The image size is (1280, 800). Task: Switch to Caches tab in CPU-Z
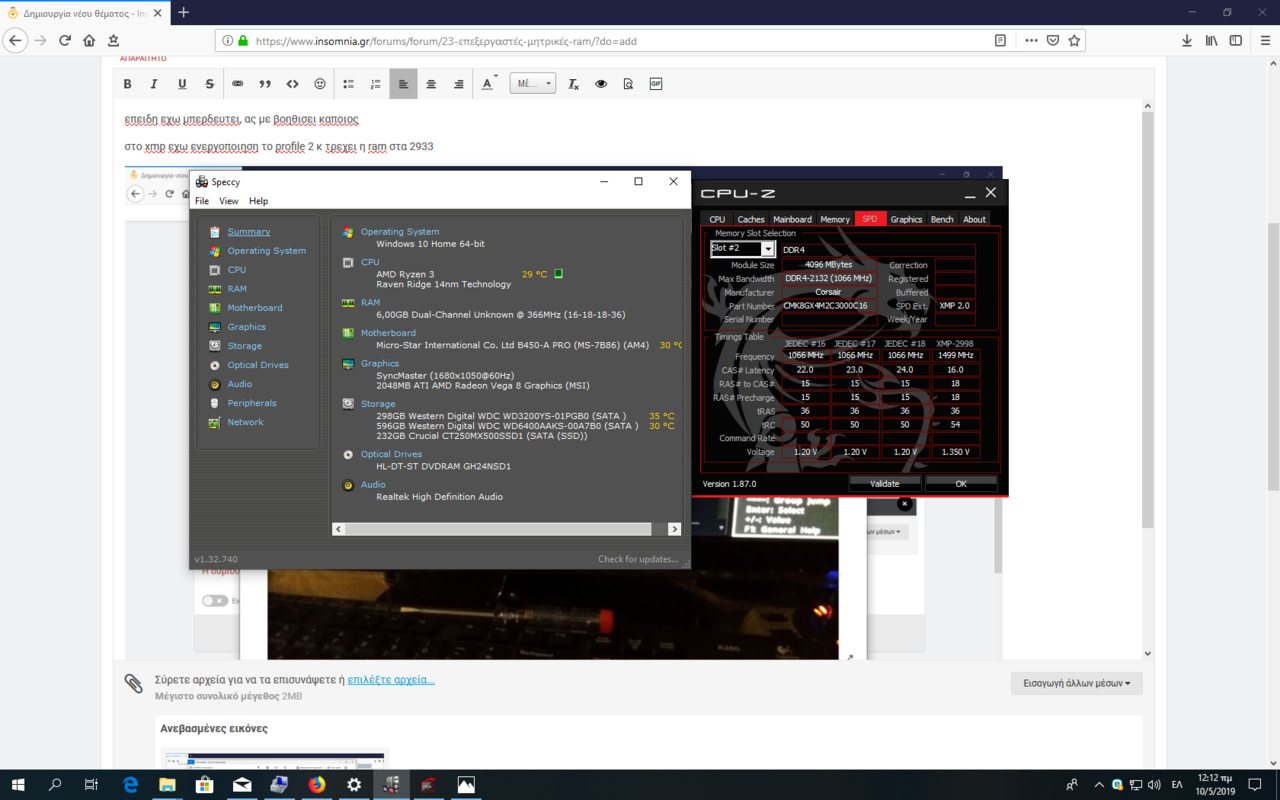click(750, 219)
